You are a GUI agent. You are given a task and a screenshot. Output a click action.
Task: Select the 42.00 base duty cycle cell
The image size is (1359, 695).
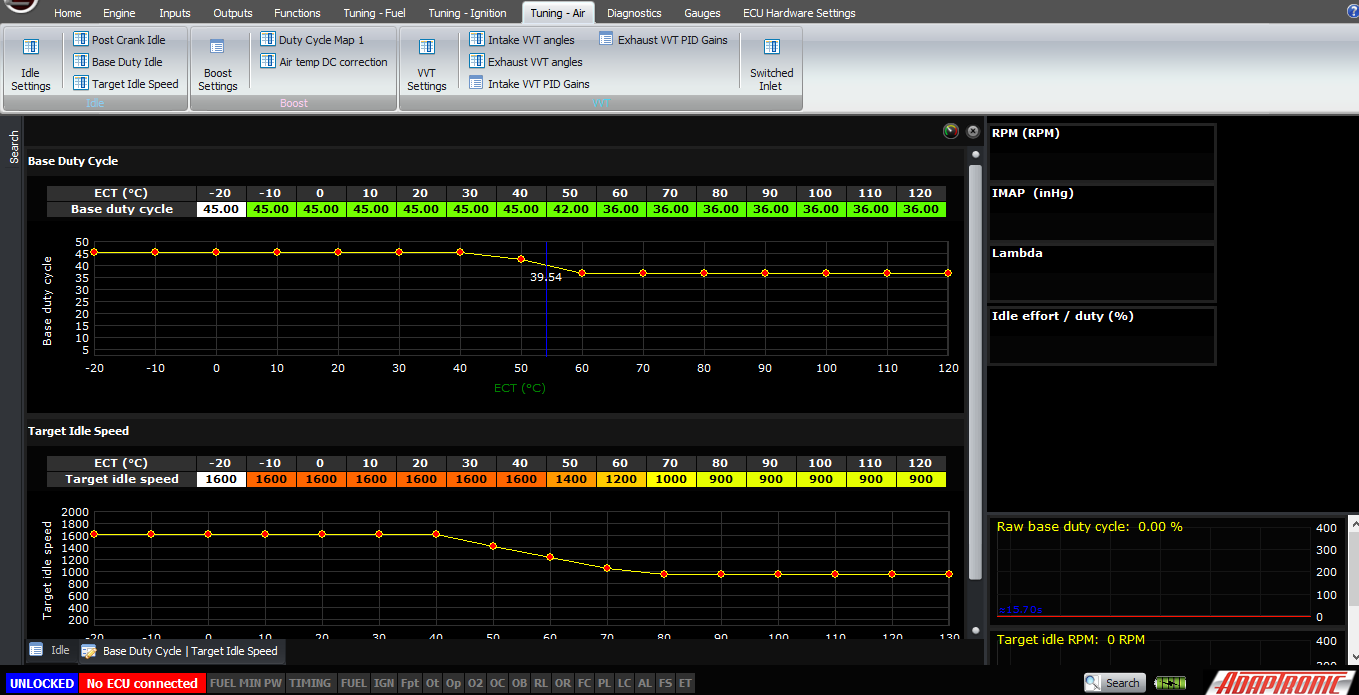coord(571,209)
